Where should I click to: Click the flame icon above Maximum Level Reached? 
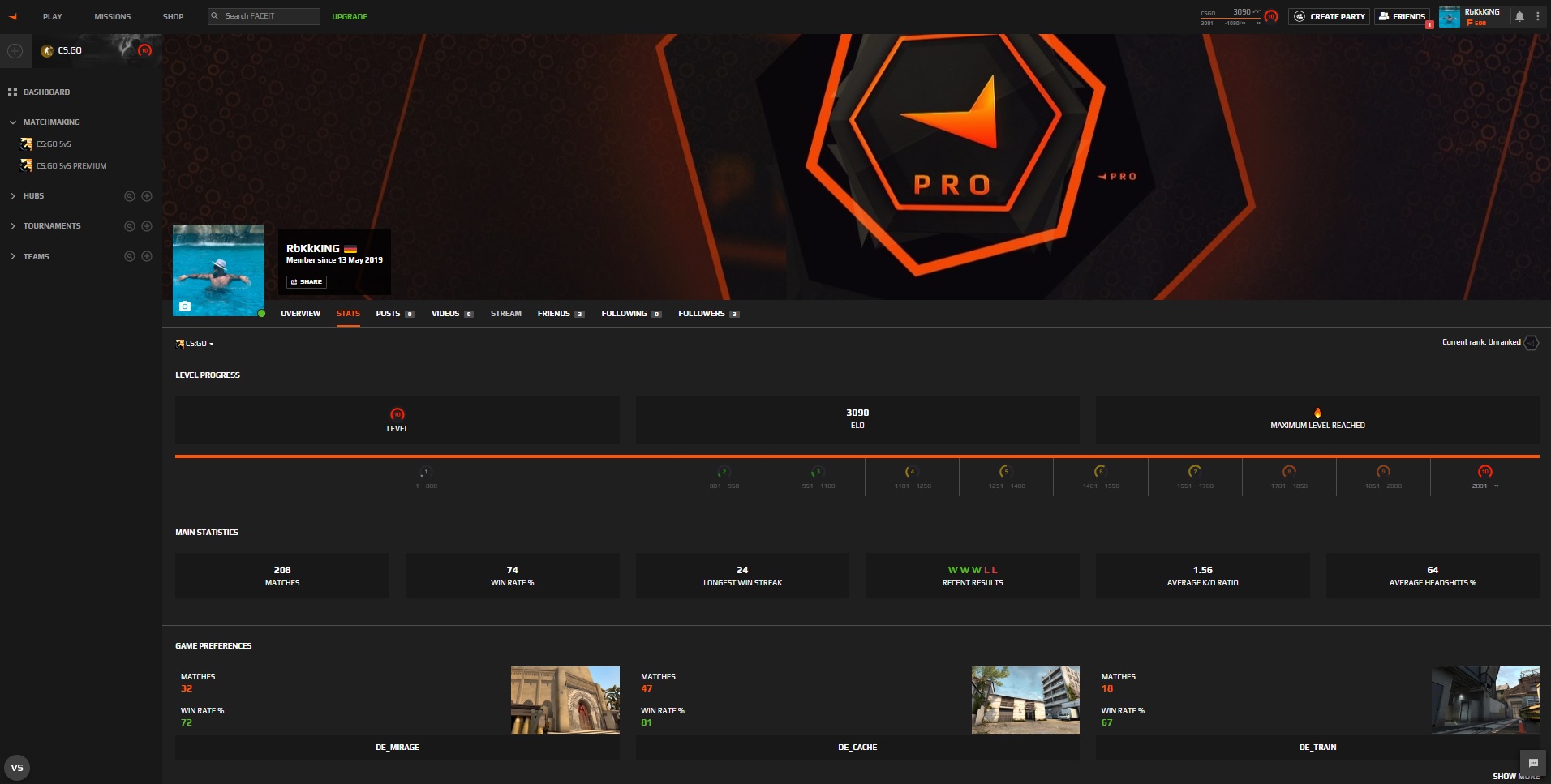[x=1317, y=413]
